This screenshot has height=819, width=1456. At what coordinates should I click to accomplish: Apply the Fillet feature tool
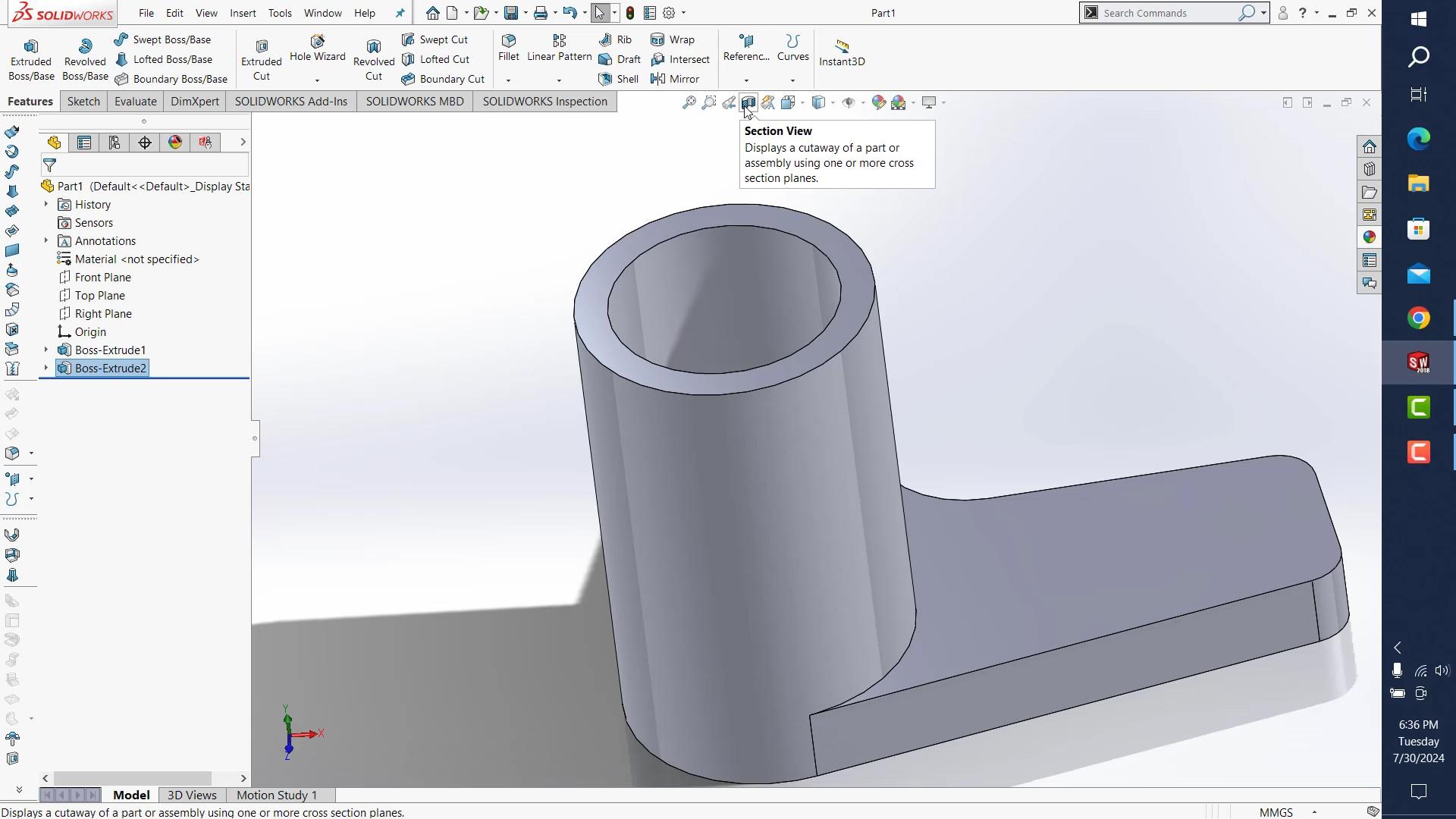click(509, 47)
